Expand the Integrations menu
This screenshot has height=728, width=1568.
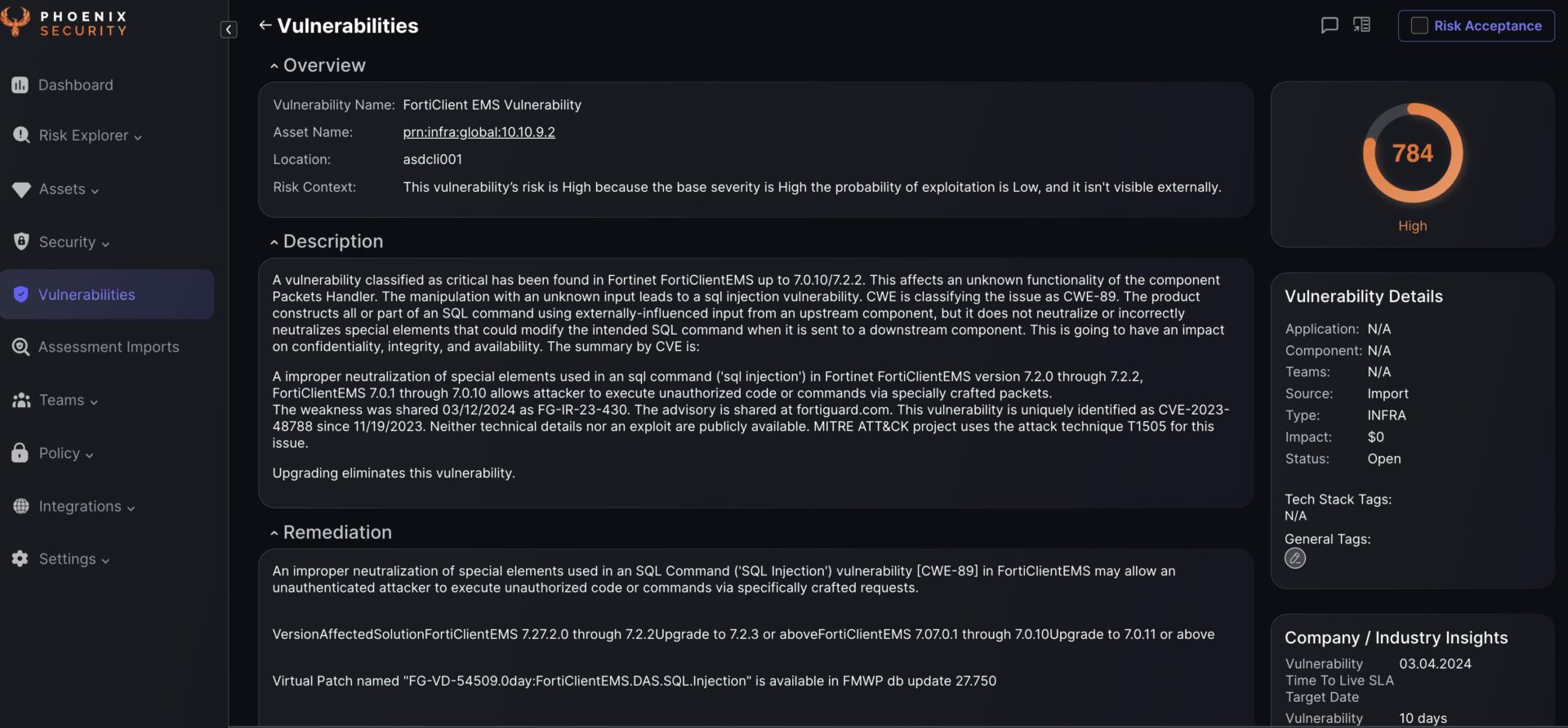pos(86,506)
